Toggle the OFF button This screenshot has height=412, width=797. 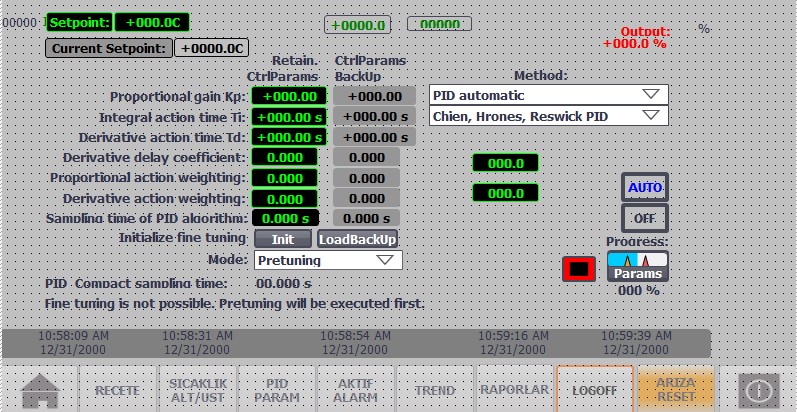(644, 217)
